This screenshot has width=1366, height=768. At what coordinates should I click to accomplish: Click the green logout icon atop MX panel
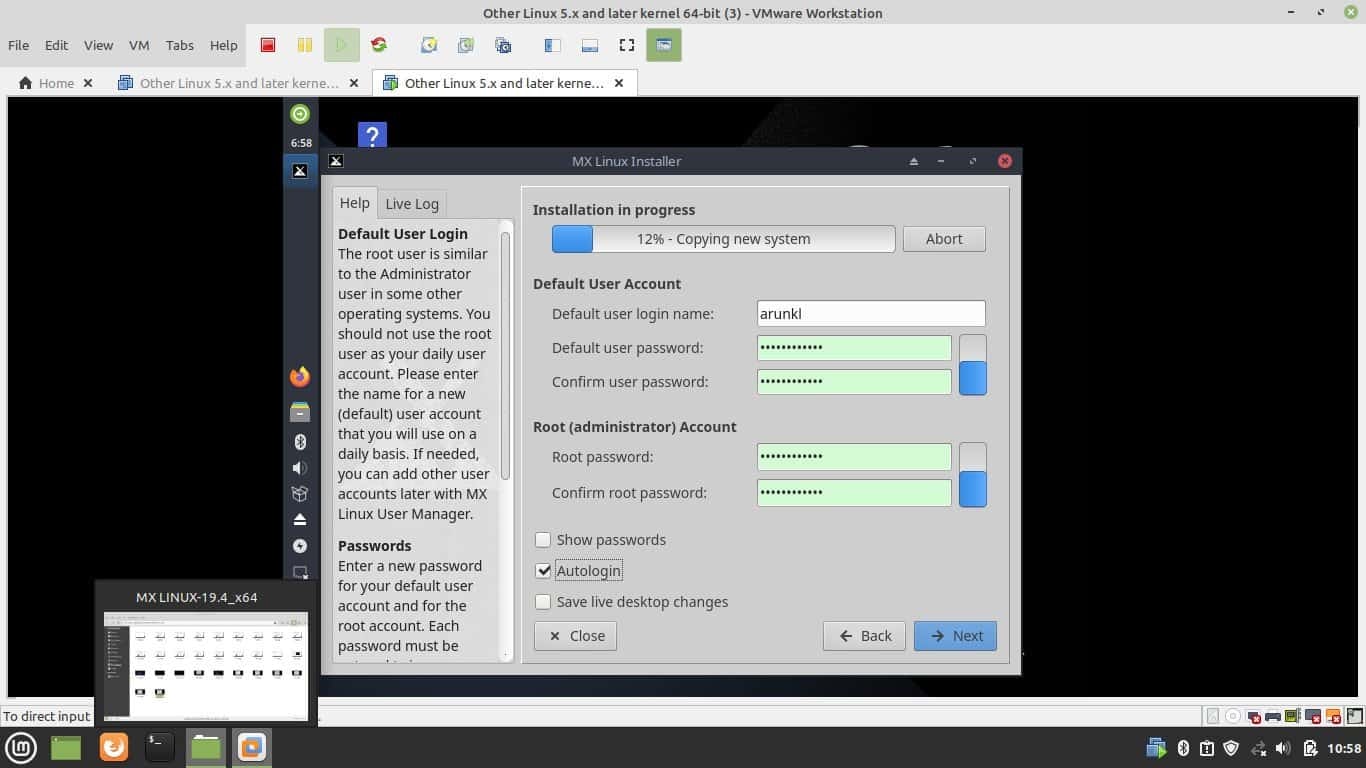coord(300,114)
